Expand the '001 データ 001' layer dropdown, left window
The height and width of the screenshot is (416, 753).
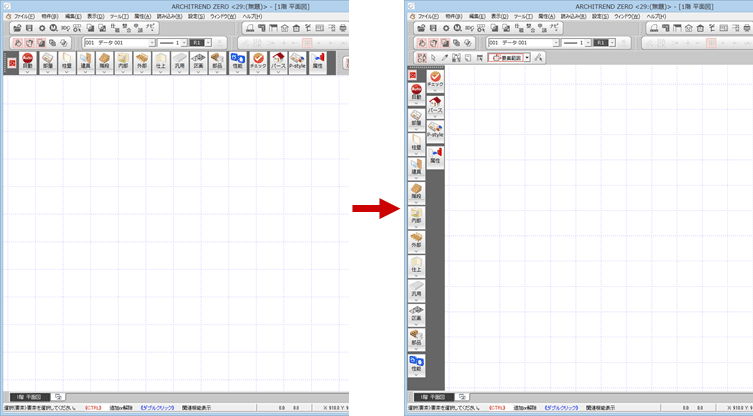pyautogui.click(x=152, y=43)
